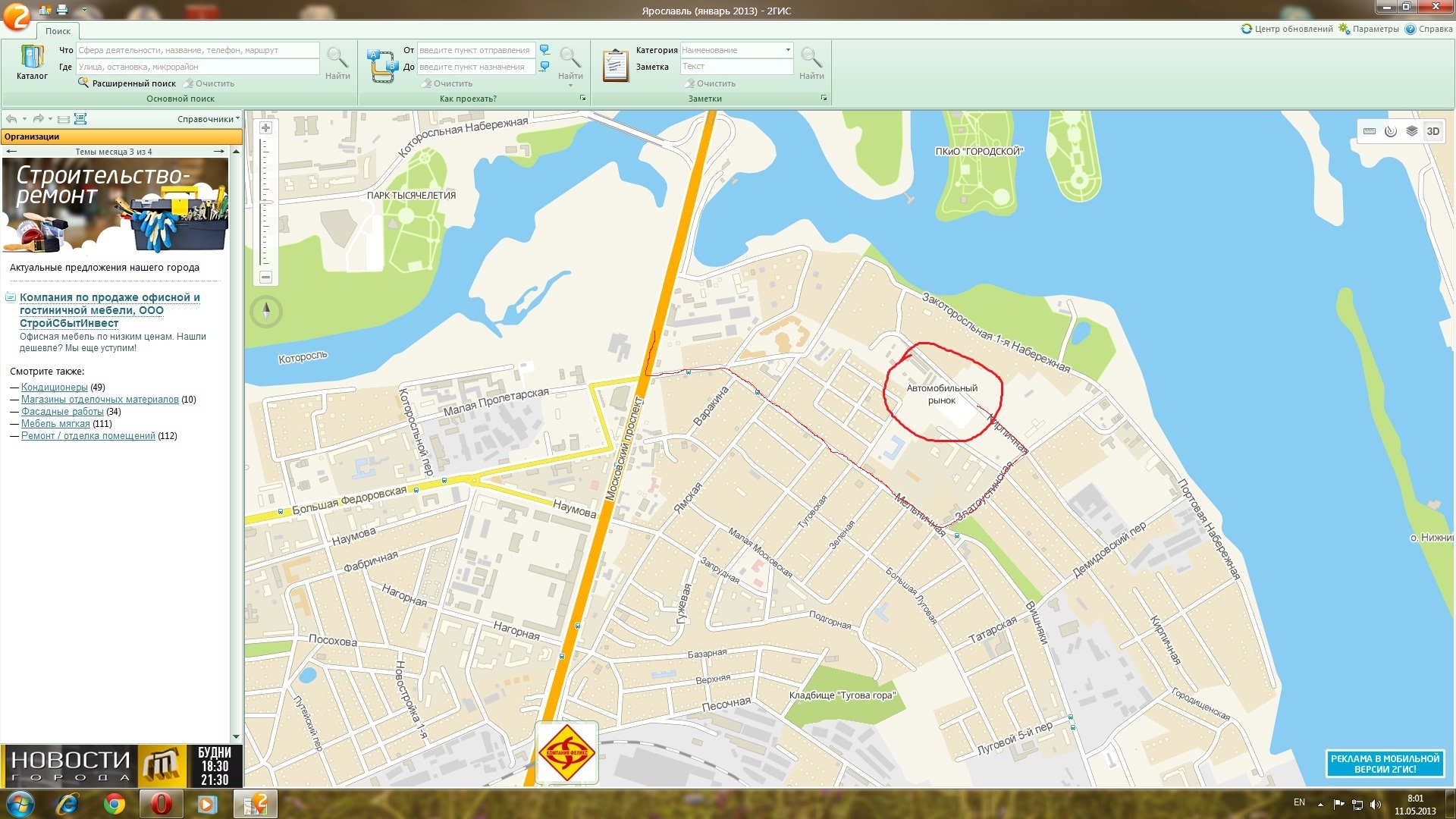Toggle the map layers button
1456x819 pixels.
click(1412, 131)
